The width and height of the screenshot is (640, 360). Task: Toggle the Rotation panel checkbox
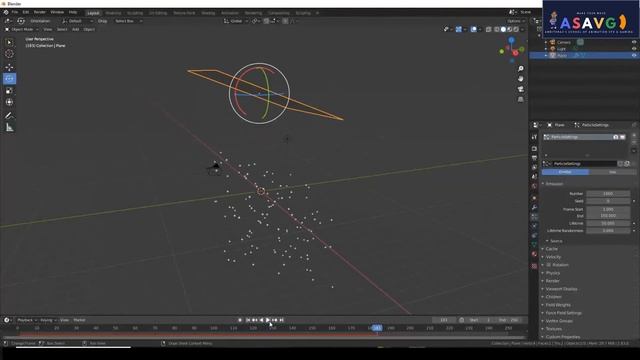click(x=549, y=265)
